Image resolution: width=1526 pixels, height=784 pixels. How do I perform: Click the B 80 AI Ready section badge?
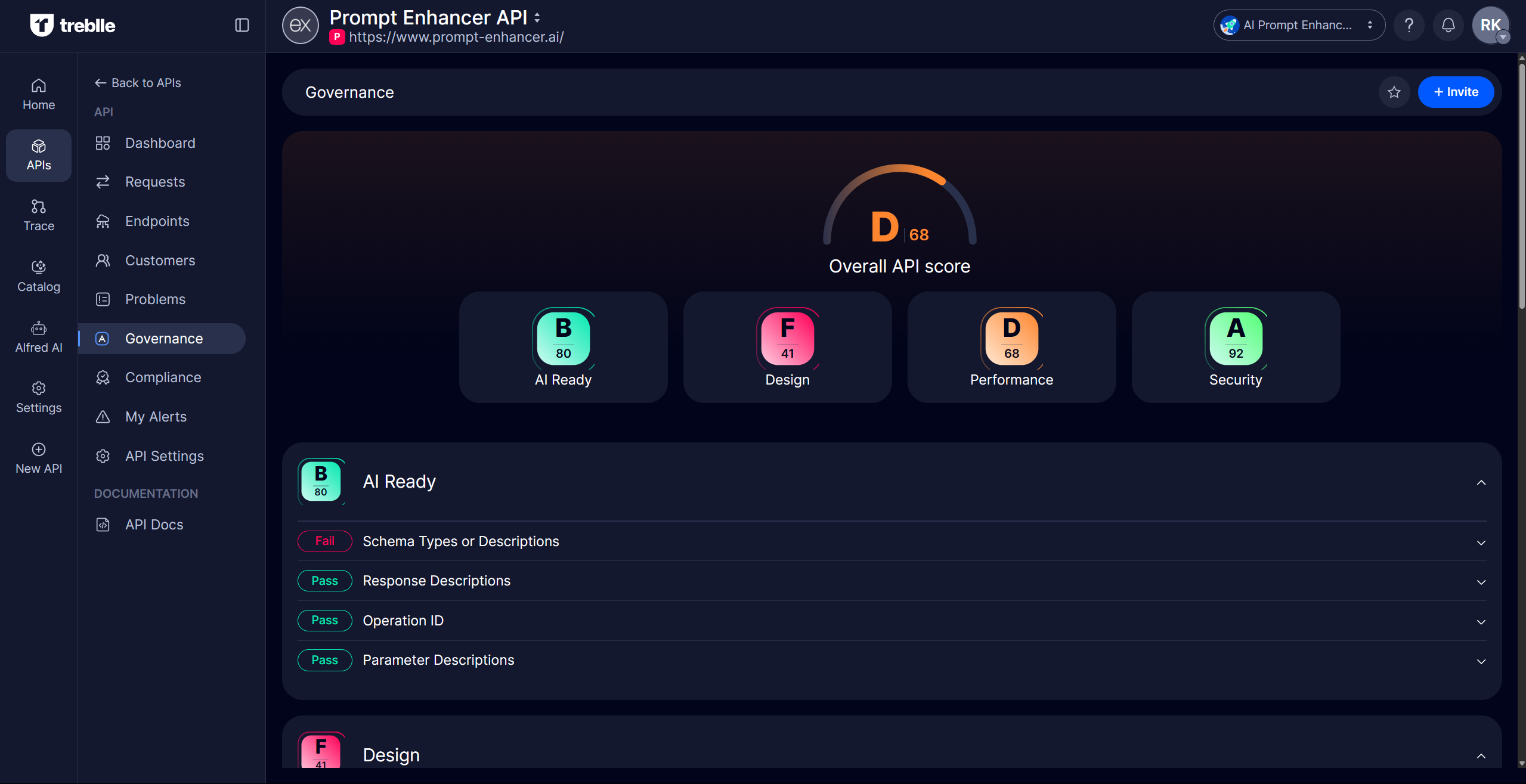tap(321, 482)
